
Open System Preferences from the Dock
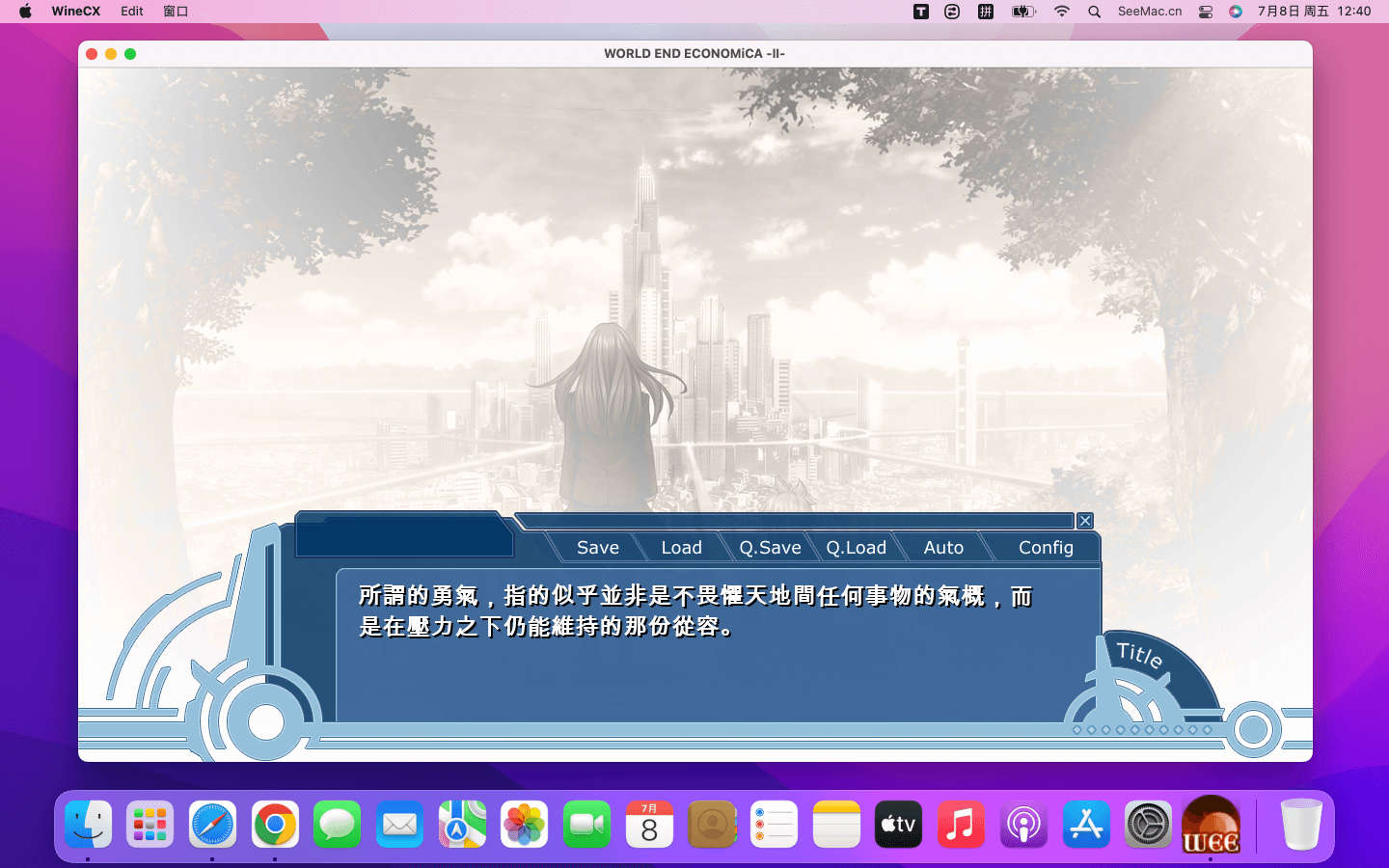point(1148,825)
